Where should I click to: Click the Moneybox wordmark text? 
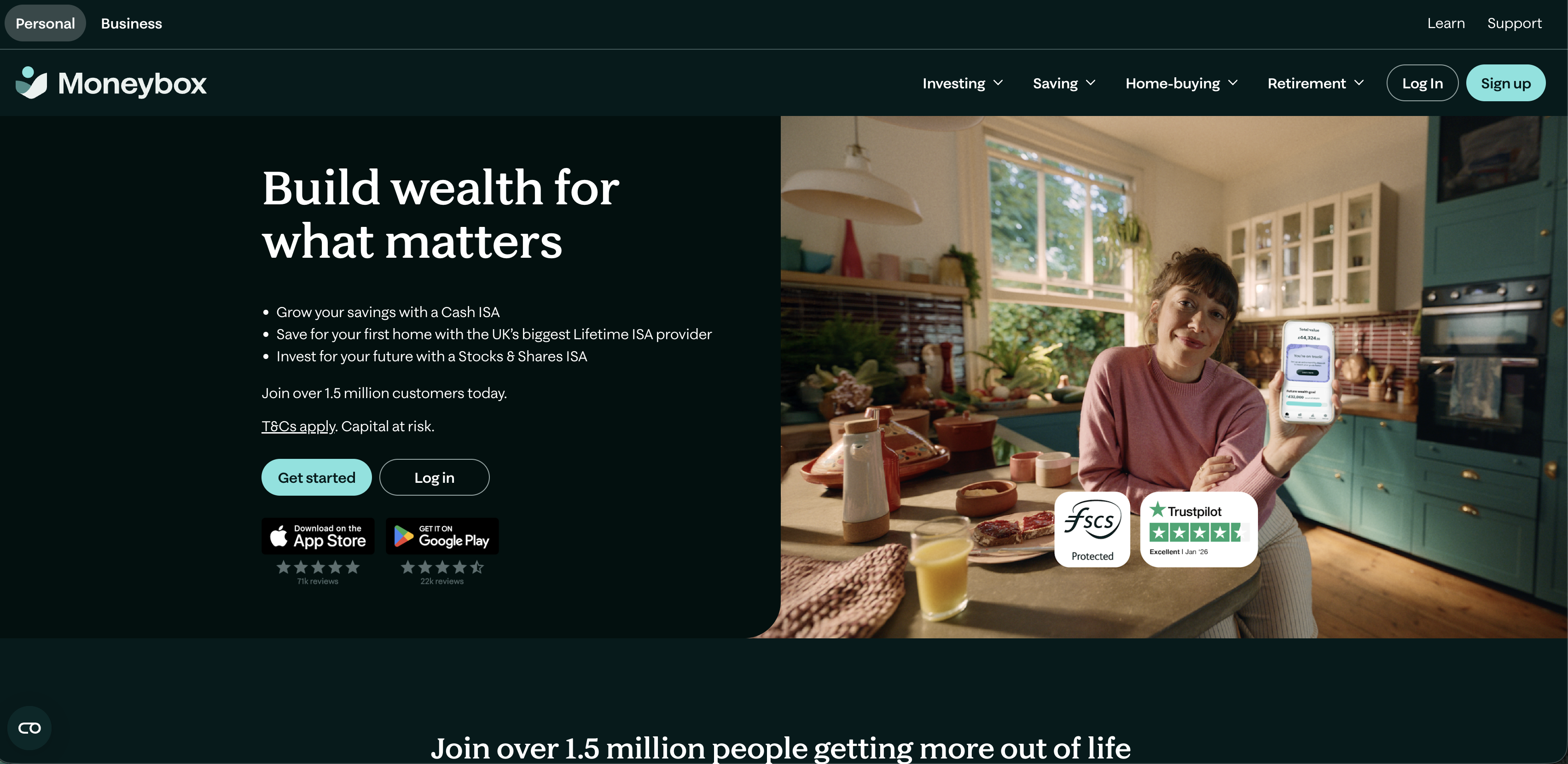tap(132, 83)
